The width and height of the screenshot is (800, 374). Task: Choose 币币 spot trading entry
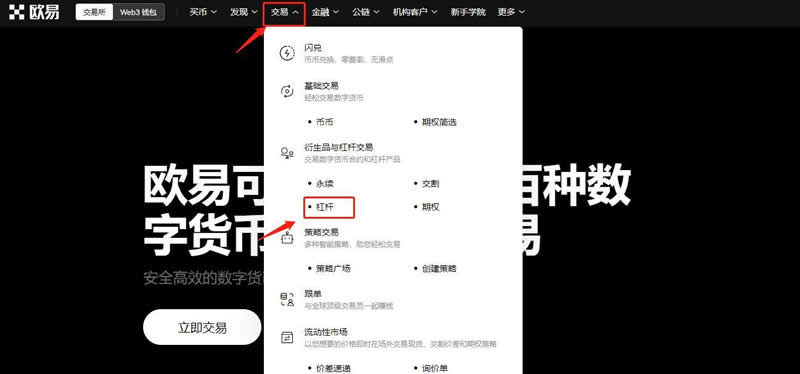(324, 122)
